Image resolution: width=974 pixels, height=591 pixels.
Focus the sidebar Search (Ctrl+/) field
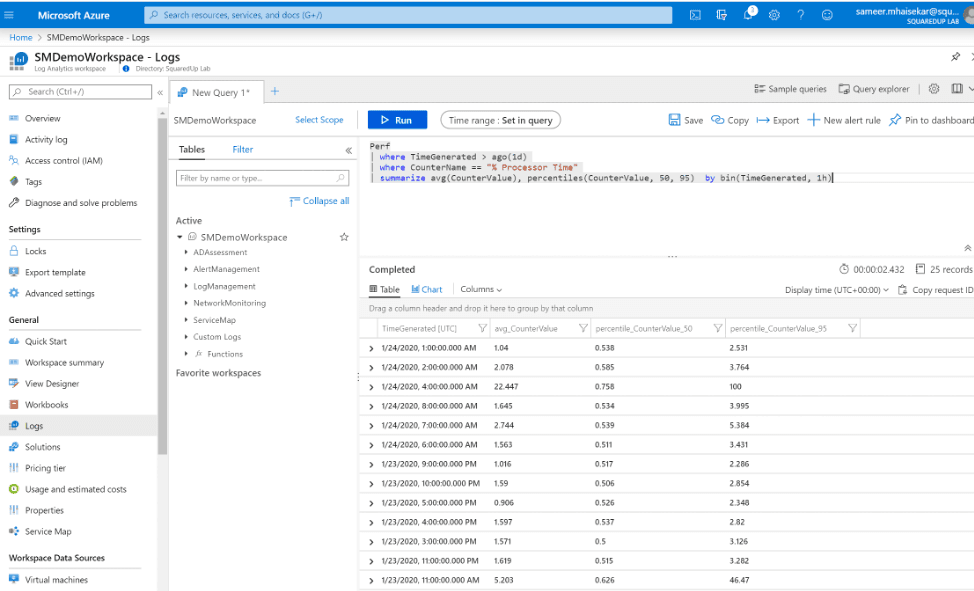point(80,91)
